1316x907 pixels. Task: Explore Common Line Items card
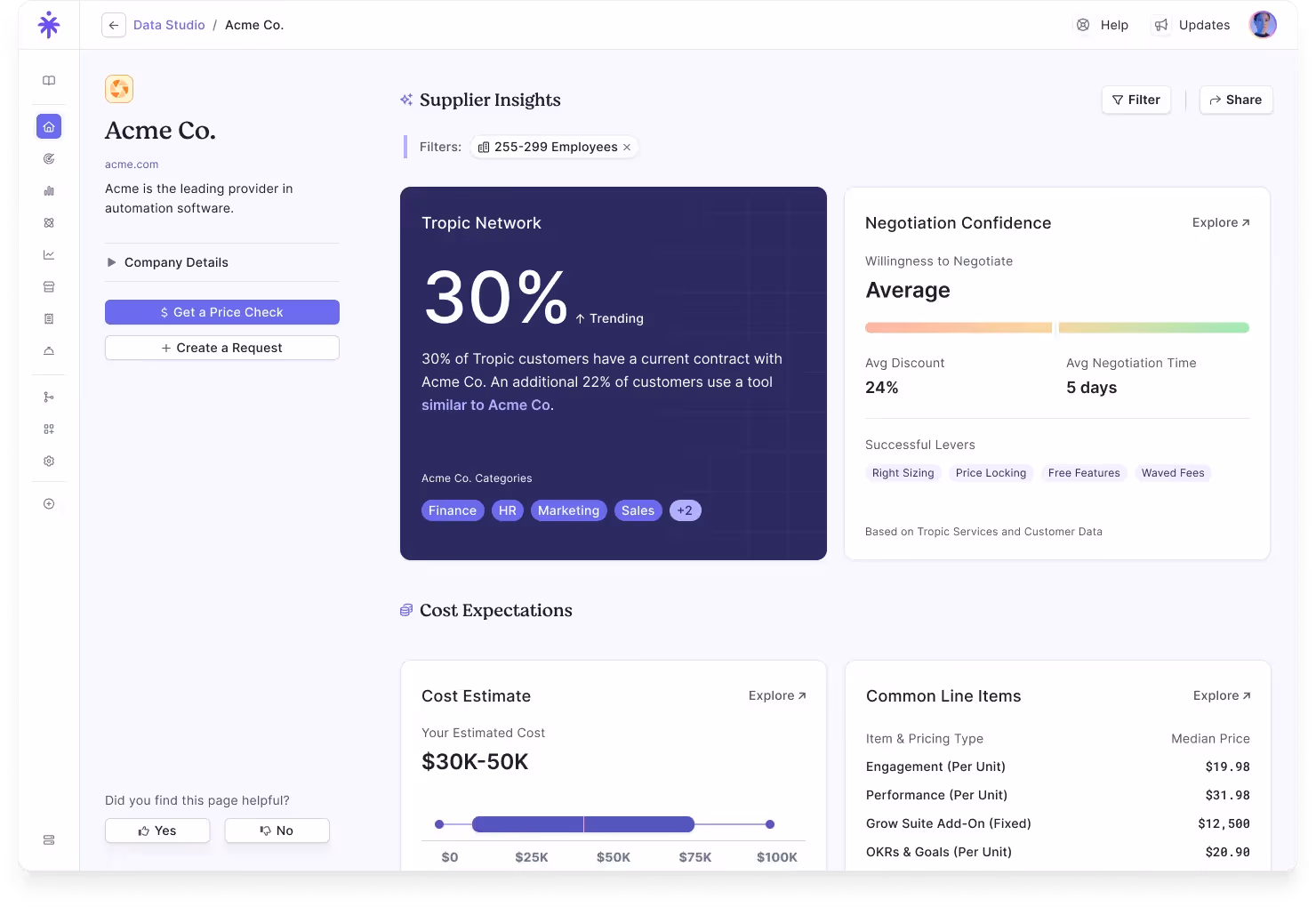coord(1222,695)
